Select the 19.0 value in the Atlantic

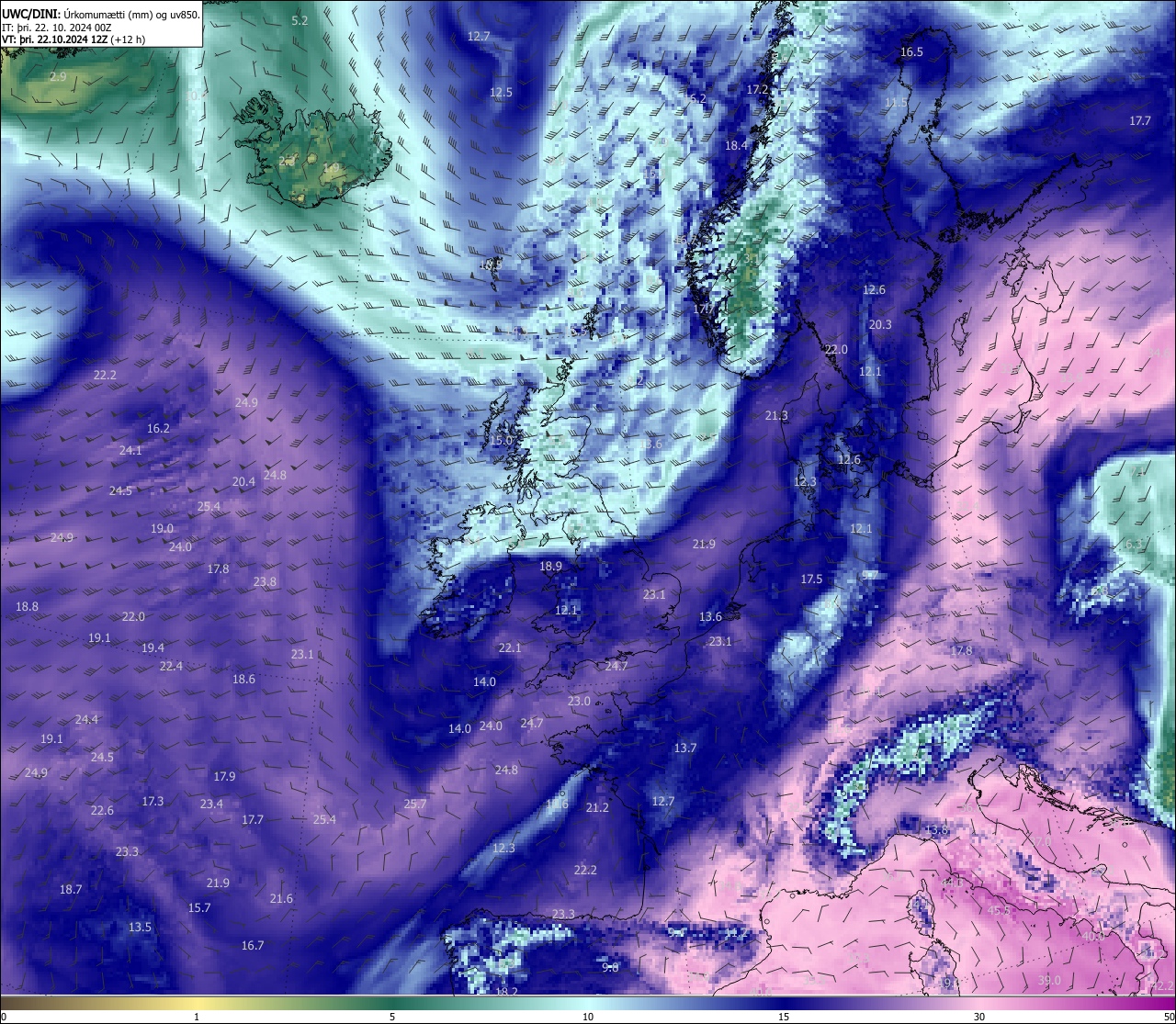coord(162,528)
